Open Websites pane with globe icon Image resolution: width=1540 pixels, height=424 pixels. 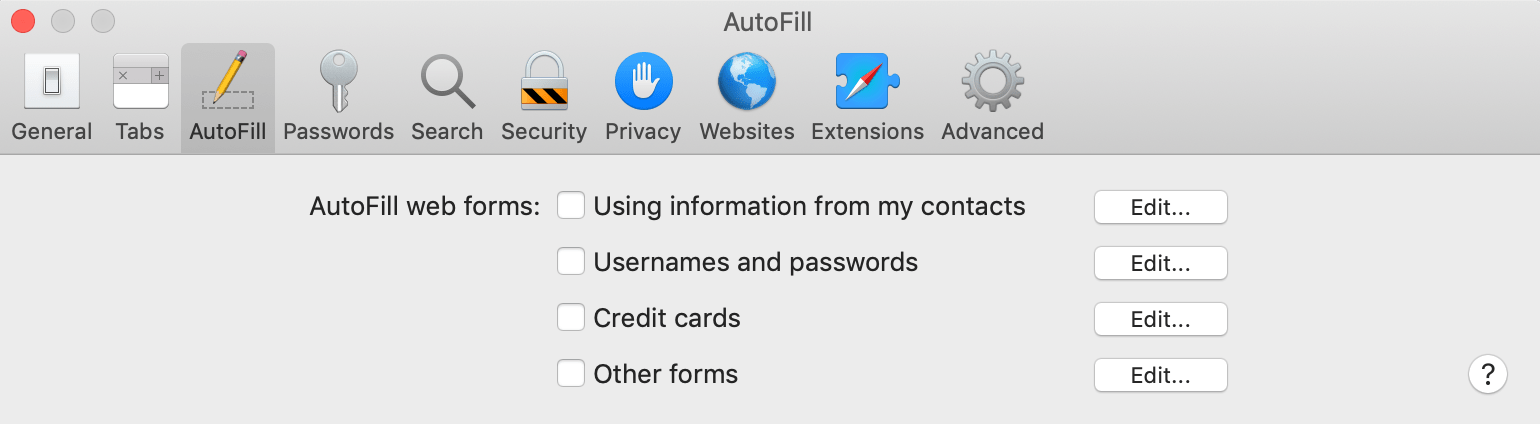[x=747, y=98]
